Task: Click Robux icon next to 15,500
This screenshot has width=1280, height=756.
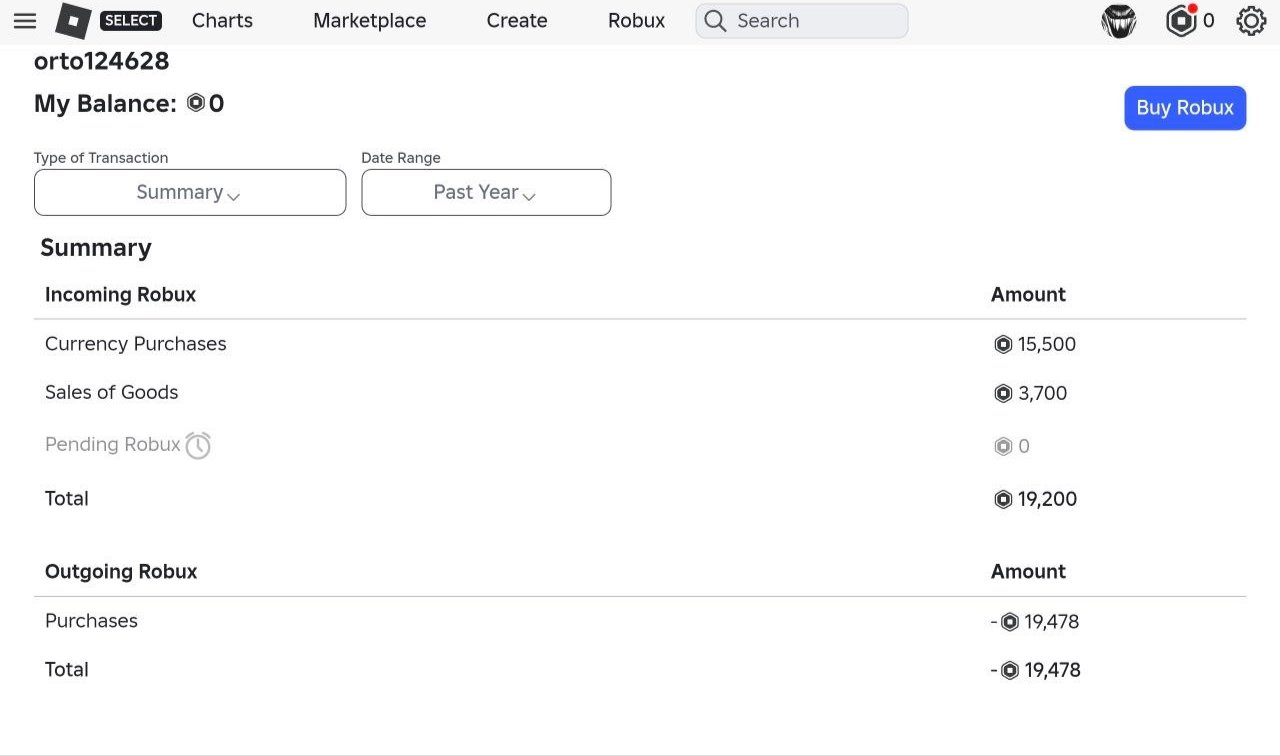Action: coord(1003,345)
